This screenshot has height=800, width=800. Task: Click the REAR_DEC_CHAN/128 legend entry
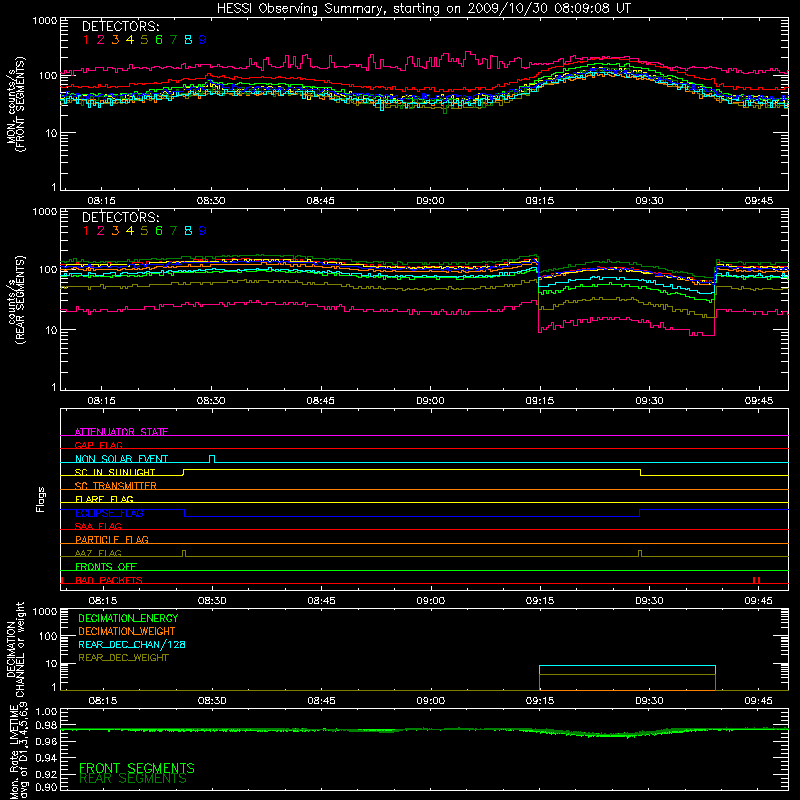pos(132,644)
